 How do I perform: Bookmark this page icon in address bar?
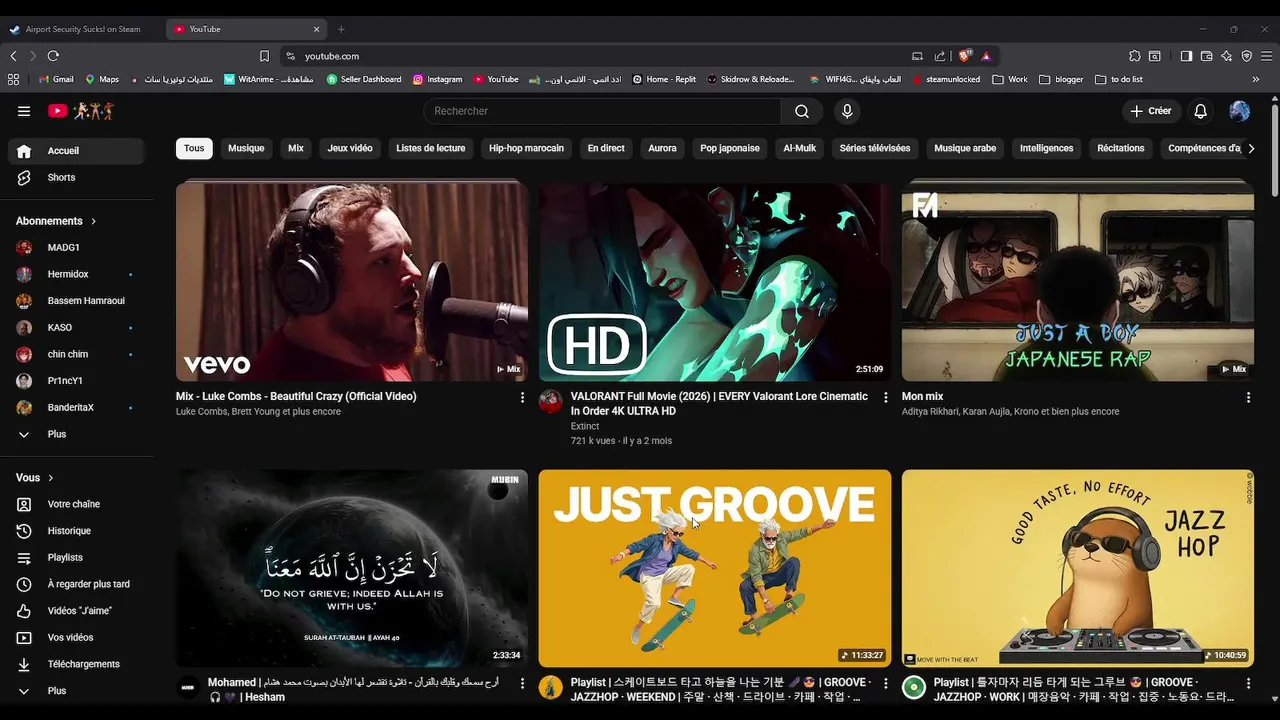(264, 56)
